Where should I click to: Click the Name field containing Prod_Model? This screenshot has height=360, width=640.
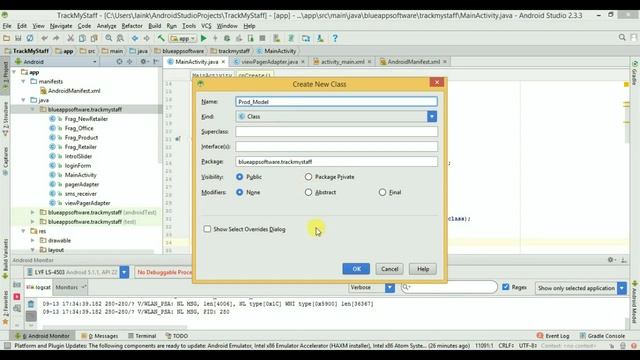pyautogui.click(x=336, y=102)
